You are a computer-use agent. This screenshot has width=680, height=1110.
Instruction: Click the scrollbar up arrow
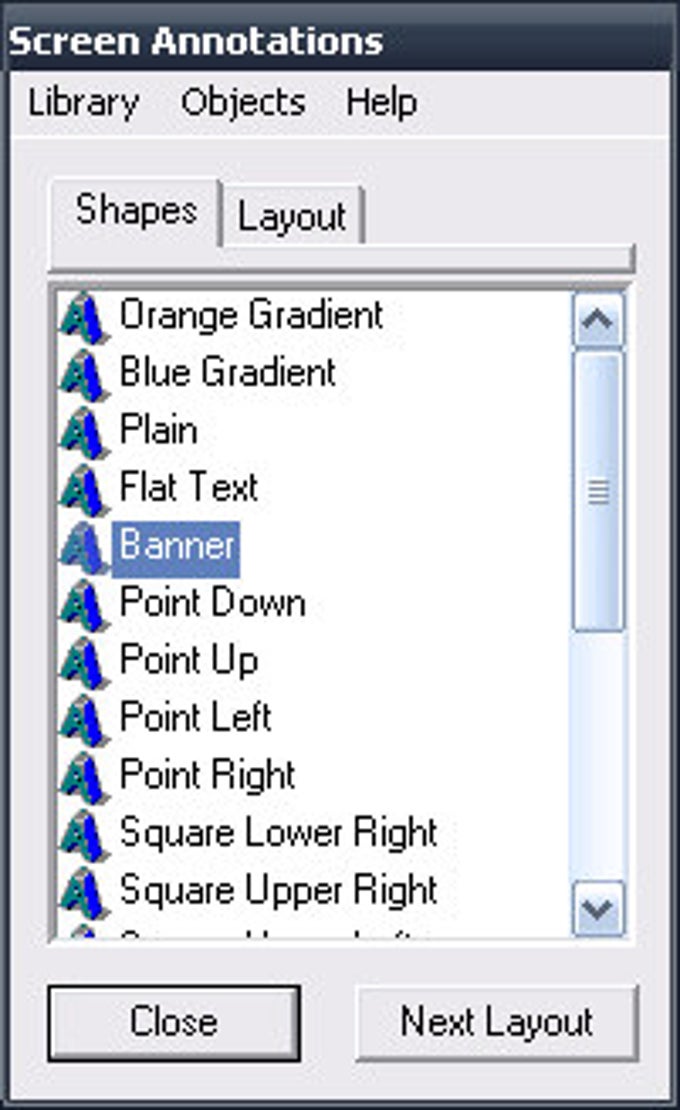(x=598, y=320)
